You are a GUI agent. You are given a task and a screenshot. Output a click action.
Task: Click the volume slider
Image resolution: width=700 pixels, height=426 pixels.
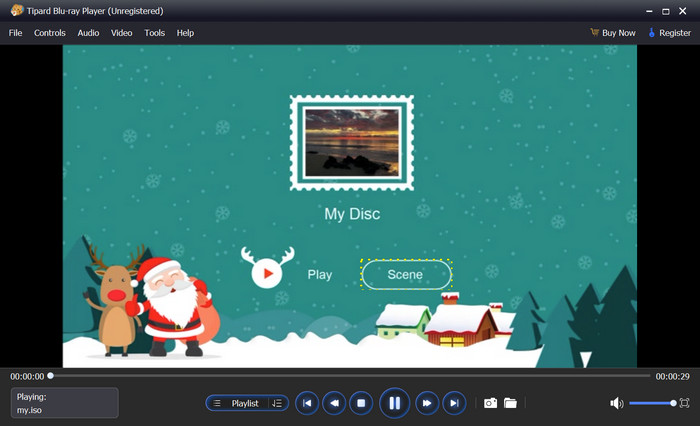click(652, 403)
